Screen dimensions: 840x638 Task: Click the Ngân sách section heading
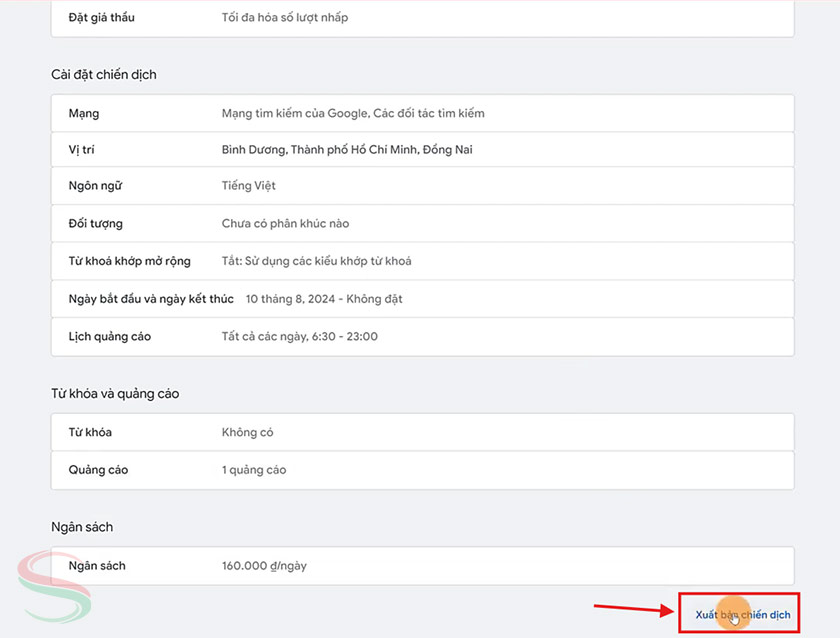82,527
